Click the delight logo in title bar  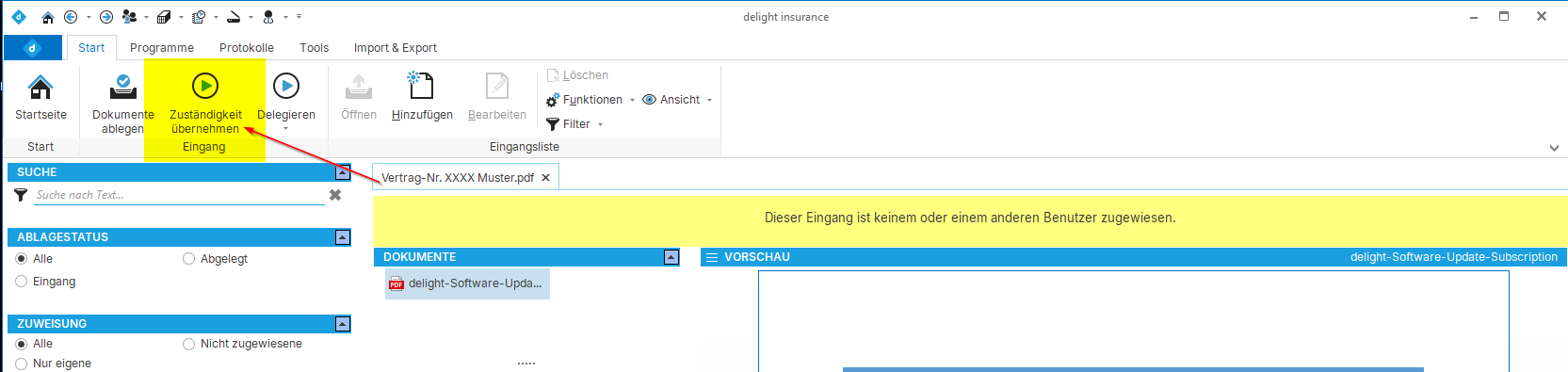coord(19,17)
